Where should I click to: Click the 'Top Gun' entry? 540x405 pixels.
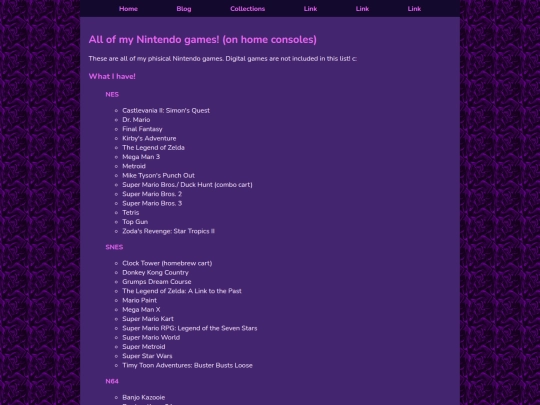tap(135, 222)
